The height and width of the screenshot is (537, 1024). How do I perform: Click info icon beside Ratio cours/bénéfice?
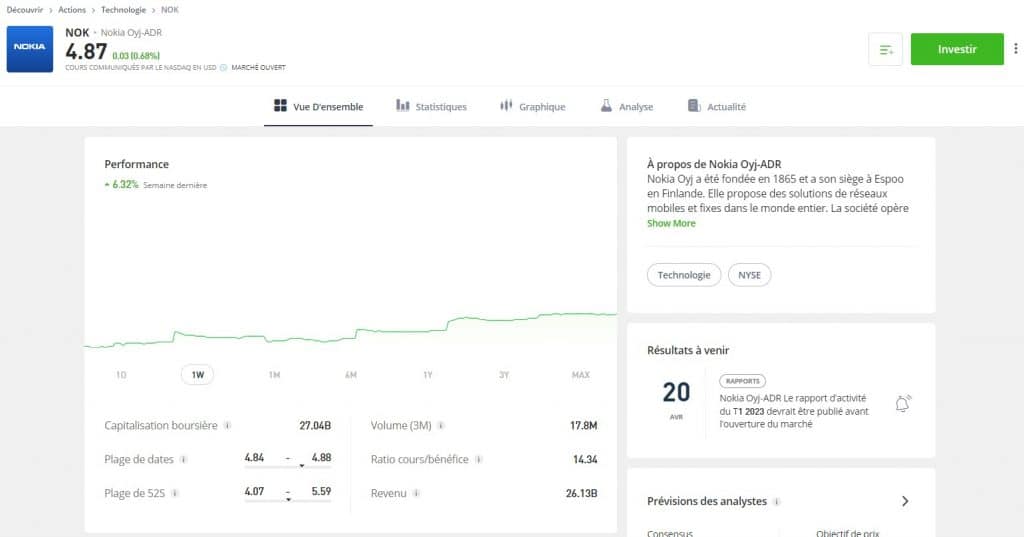(x=479, y=459)
